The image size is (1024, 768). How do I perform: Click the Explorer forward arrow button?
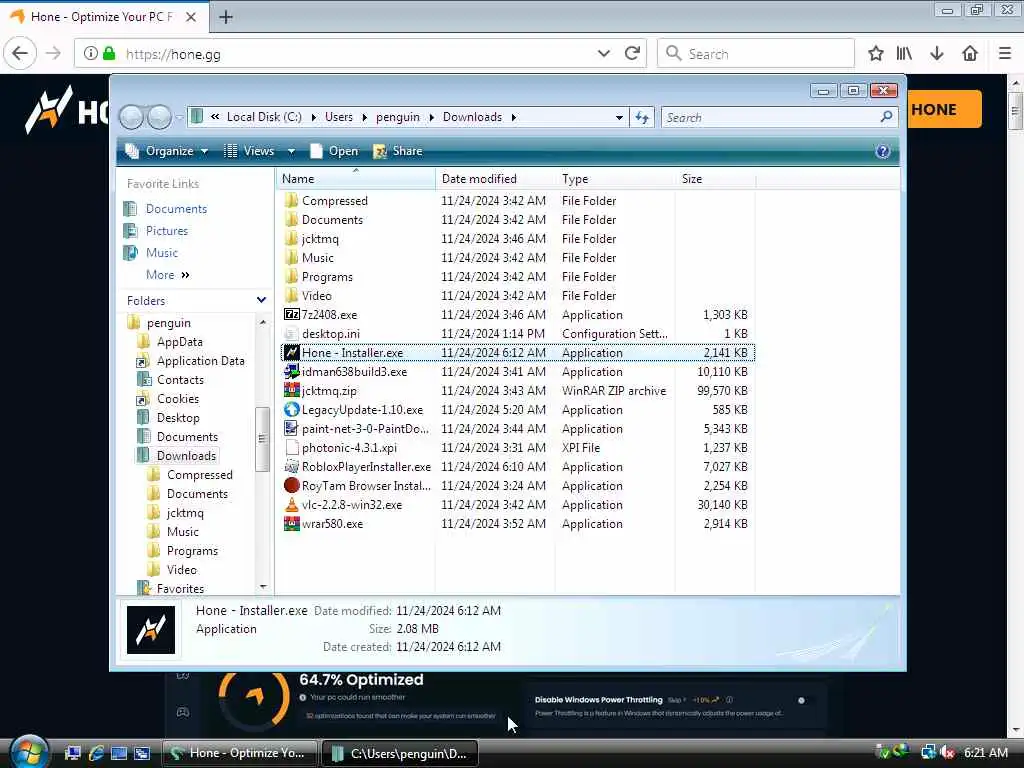coord(159,118)
